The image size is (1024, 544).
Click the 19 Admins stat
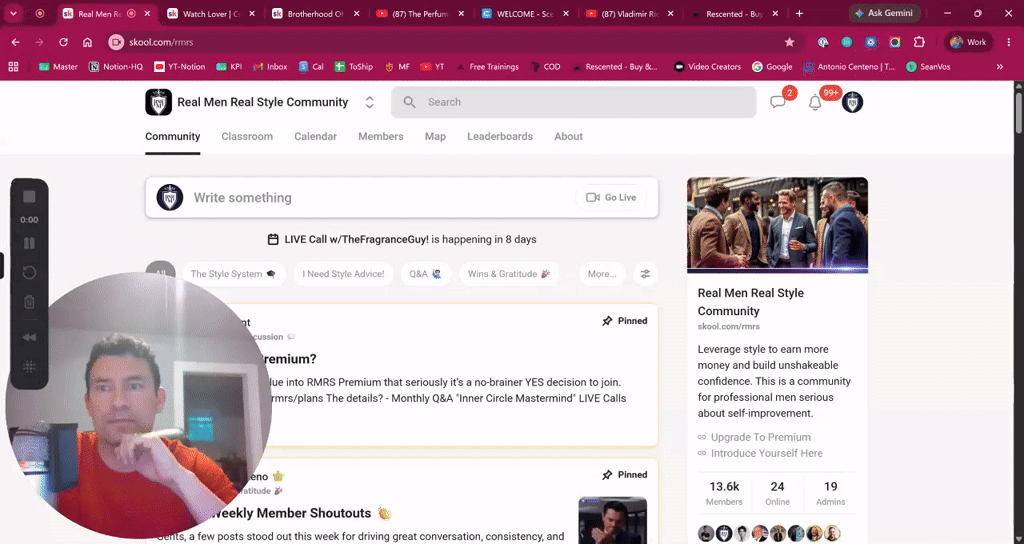tap(830, 493)
